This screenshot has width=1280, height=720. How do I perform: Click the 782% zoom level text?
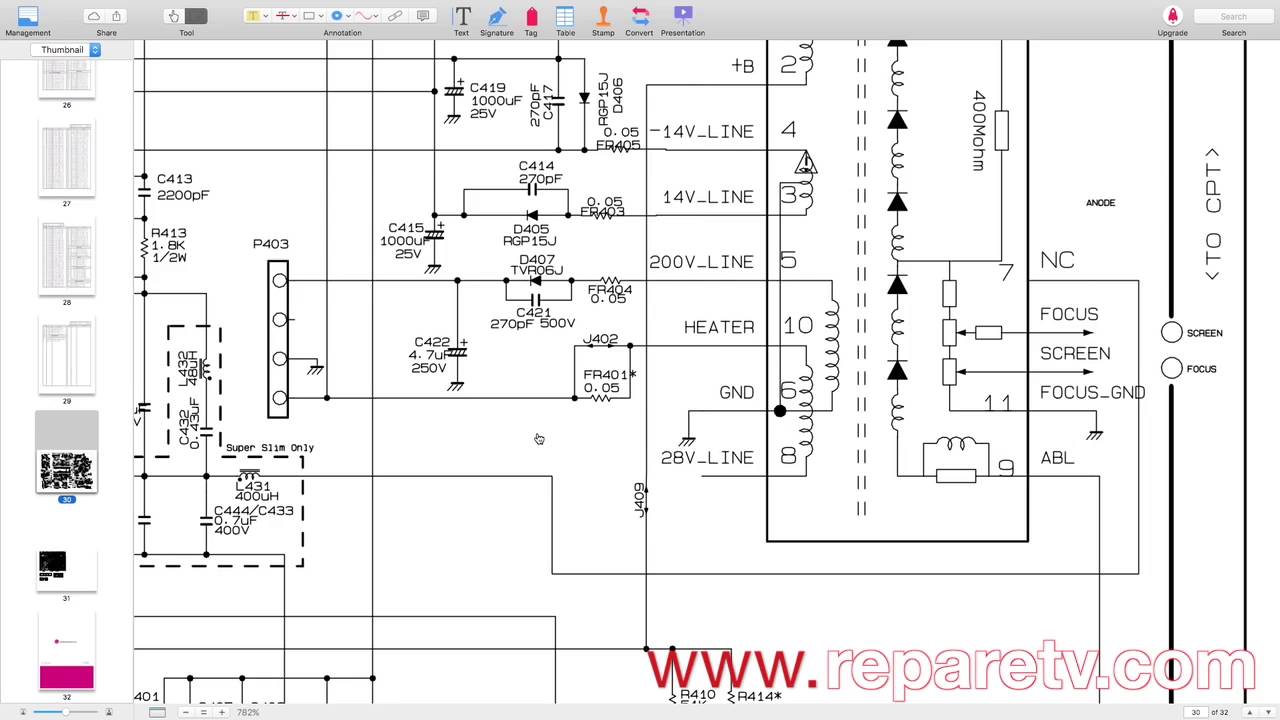(x=248, y=712)
